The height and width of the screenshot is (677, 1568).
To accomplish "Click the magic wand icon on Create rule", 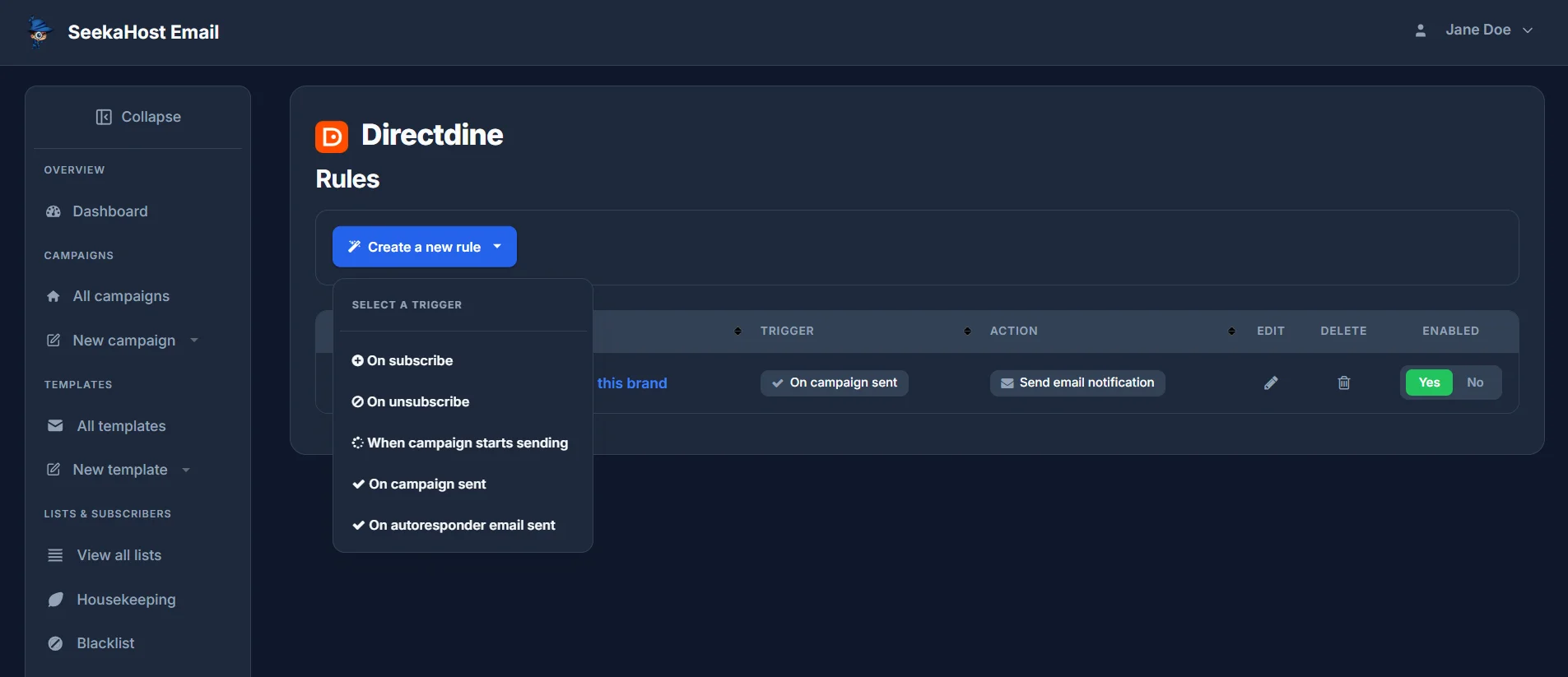I will (x=355, y=247).
